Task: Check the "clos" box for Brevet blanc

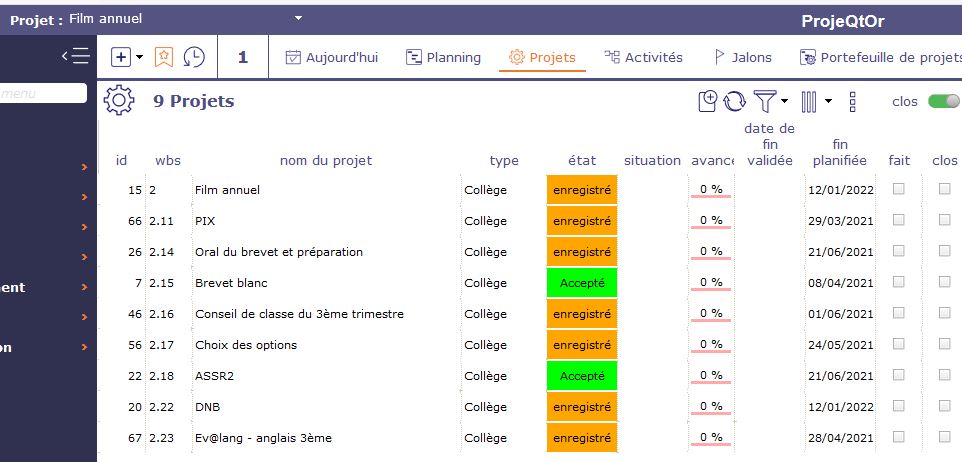Action: pyautogui.click(x=944, y=281)
